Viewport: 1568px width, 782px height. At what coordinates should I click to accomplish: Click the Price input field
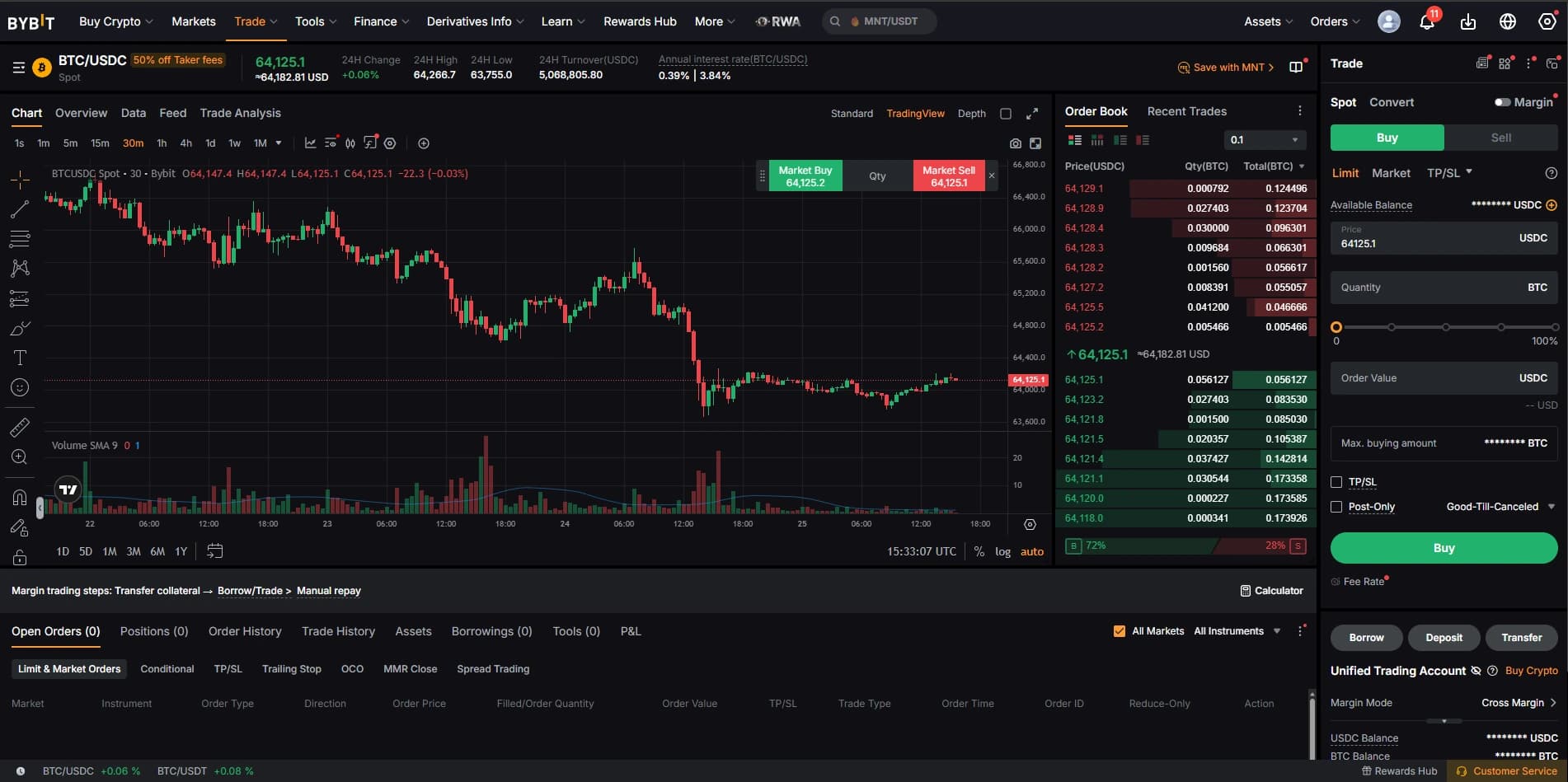click(x=1444, y=237)
